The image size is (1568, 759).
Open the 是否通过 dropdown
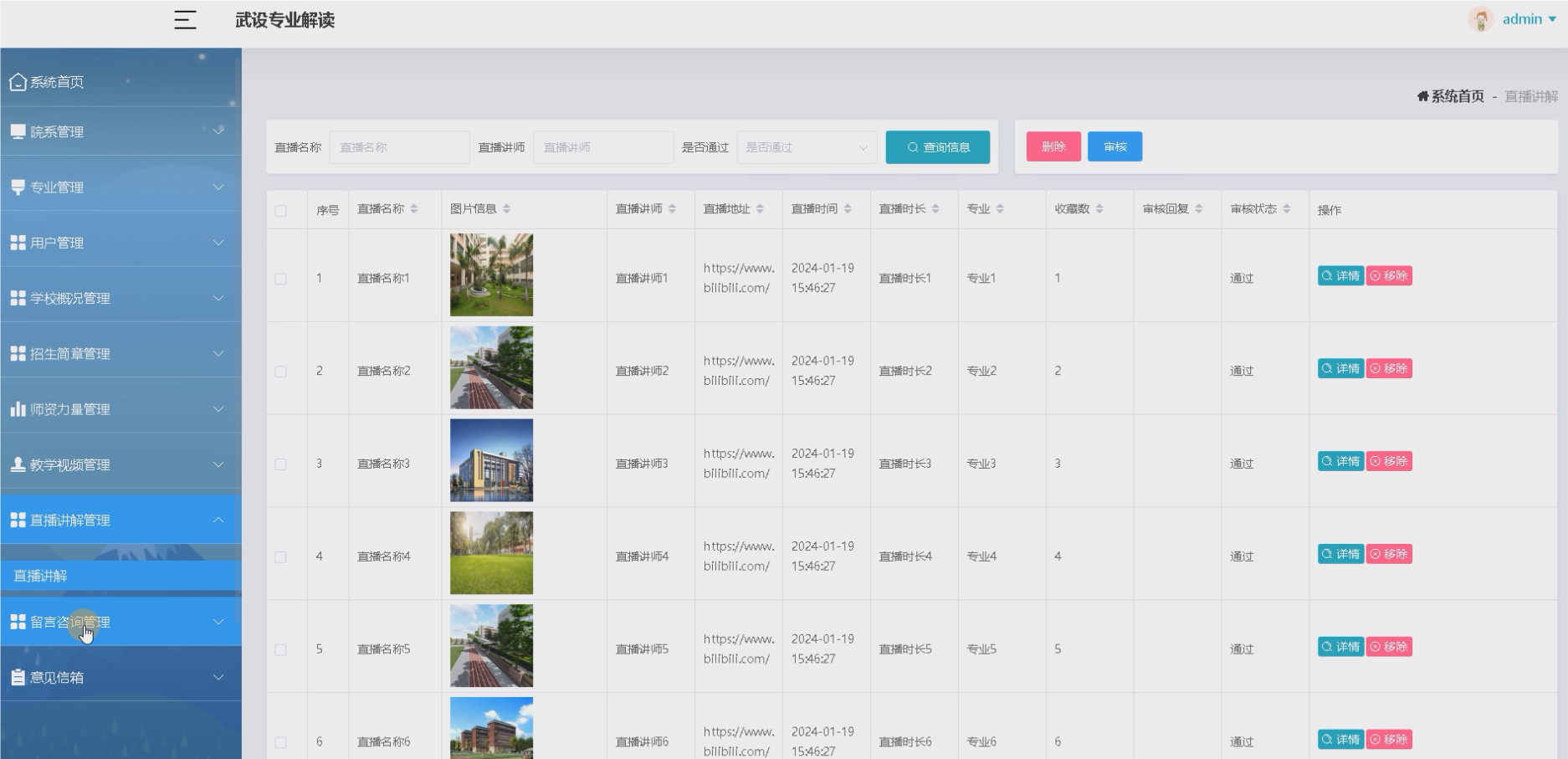[x=807, y=147]
